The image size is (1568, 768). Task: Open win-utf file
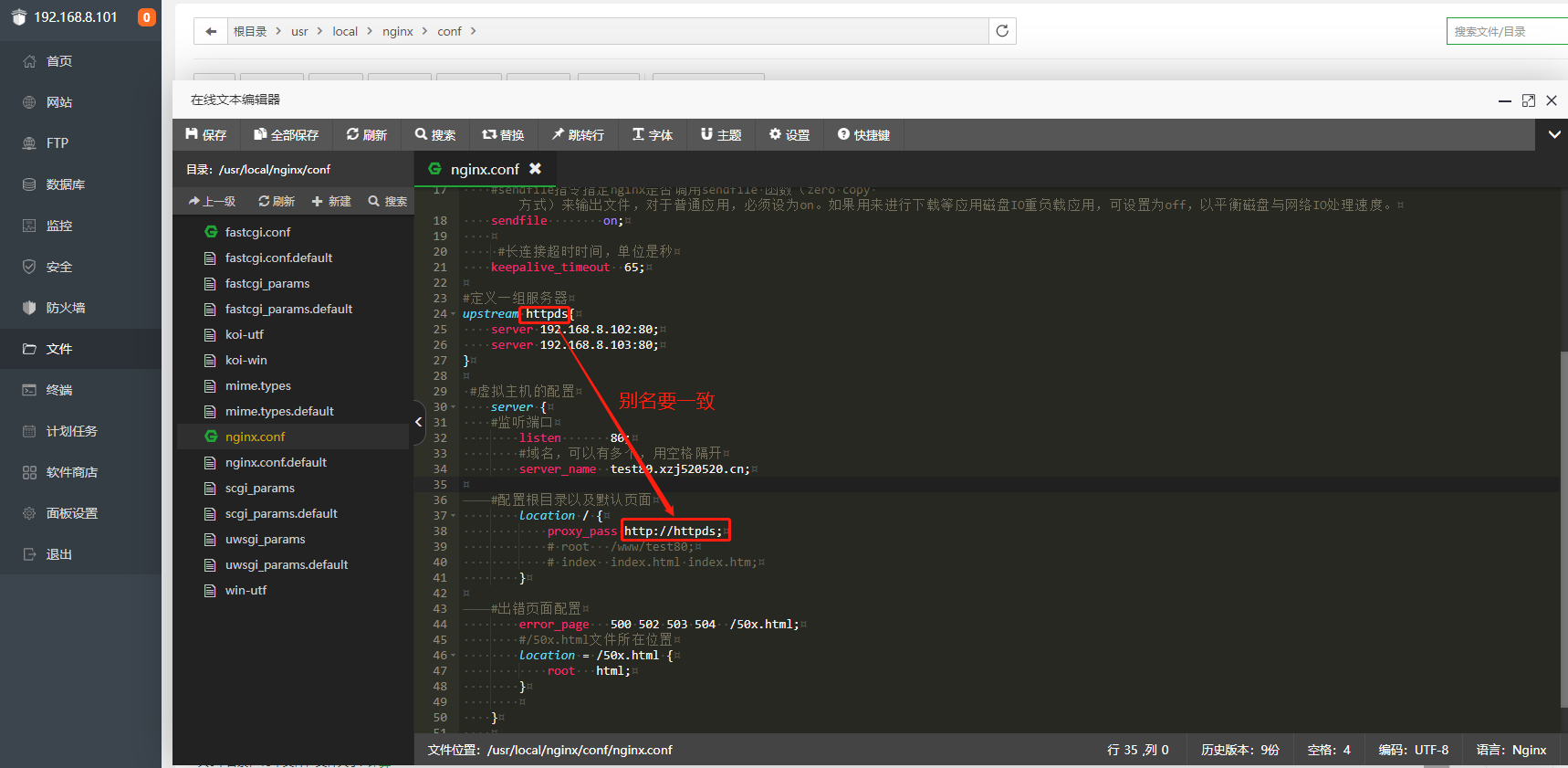[246, 590]
